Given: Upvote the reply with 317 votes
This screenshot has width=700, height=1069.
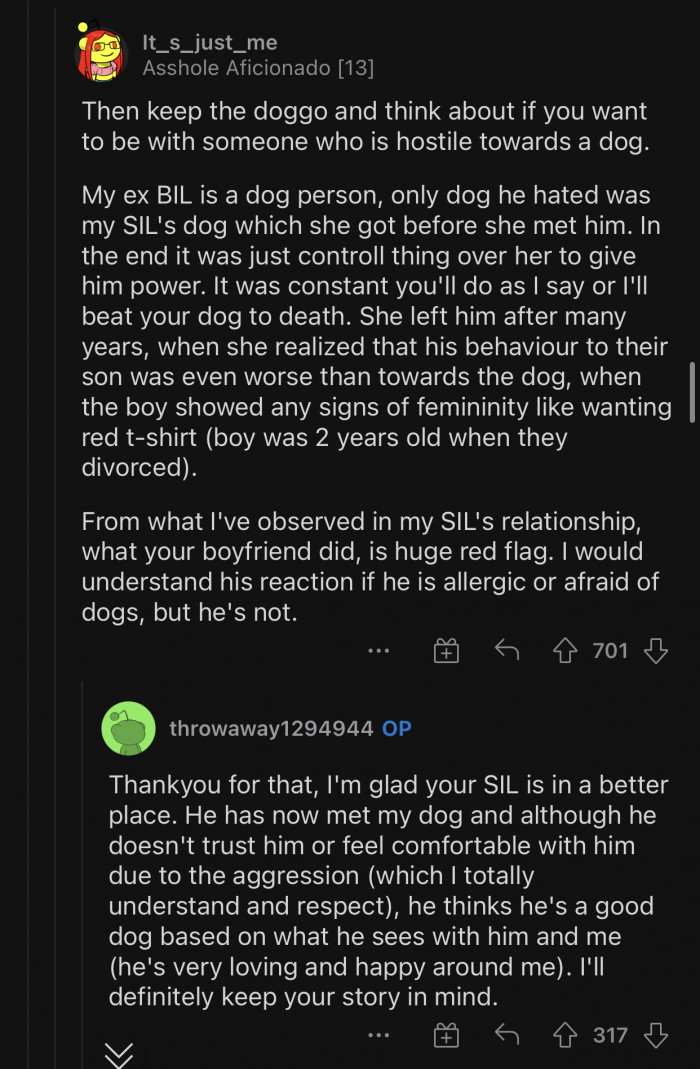Looking at the screenshot, I should pos(566,1035).
